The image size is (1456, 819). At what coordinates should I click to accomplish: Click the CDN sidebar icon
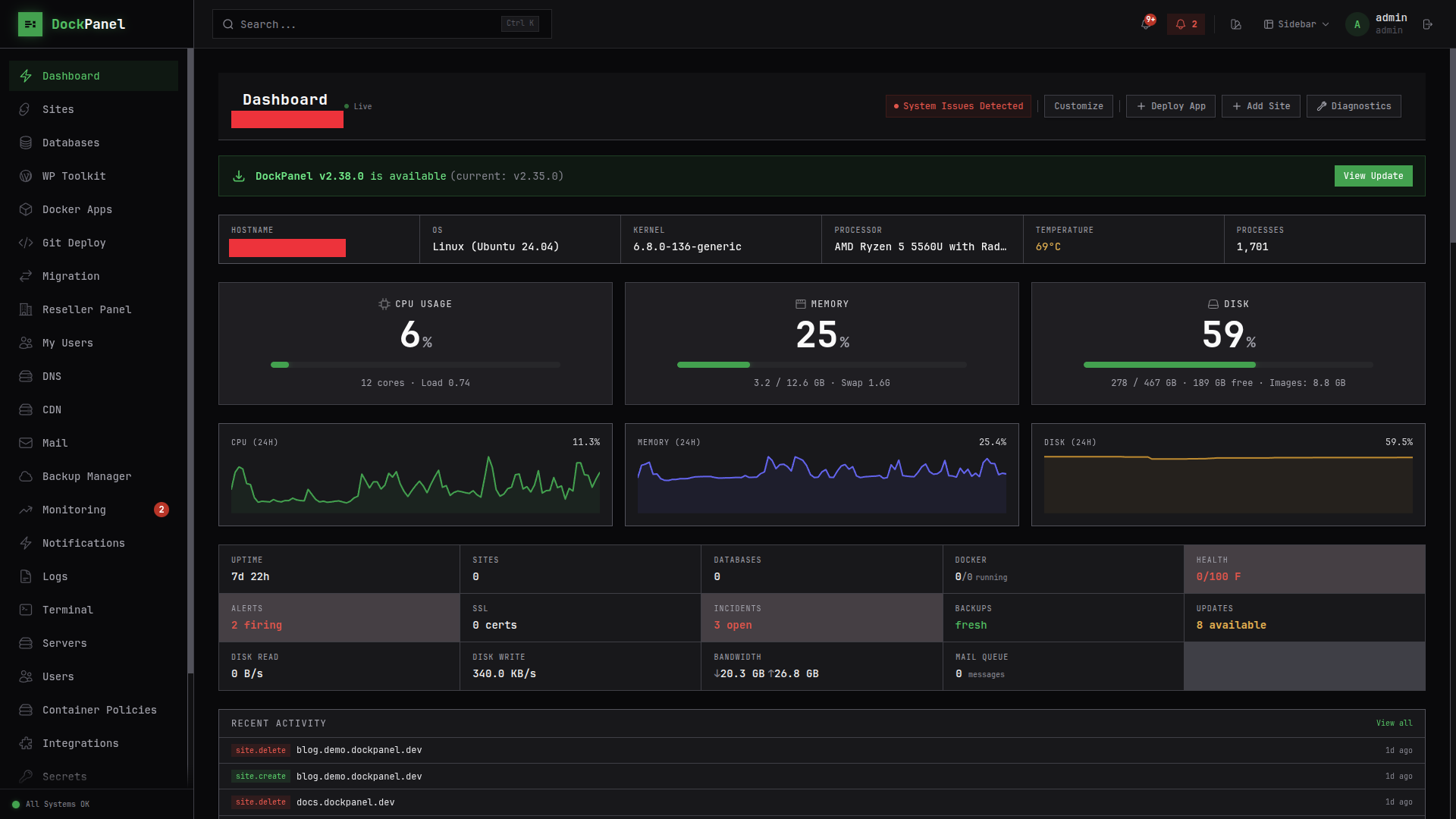(x=26, y=409)
